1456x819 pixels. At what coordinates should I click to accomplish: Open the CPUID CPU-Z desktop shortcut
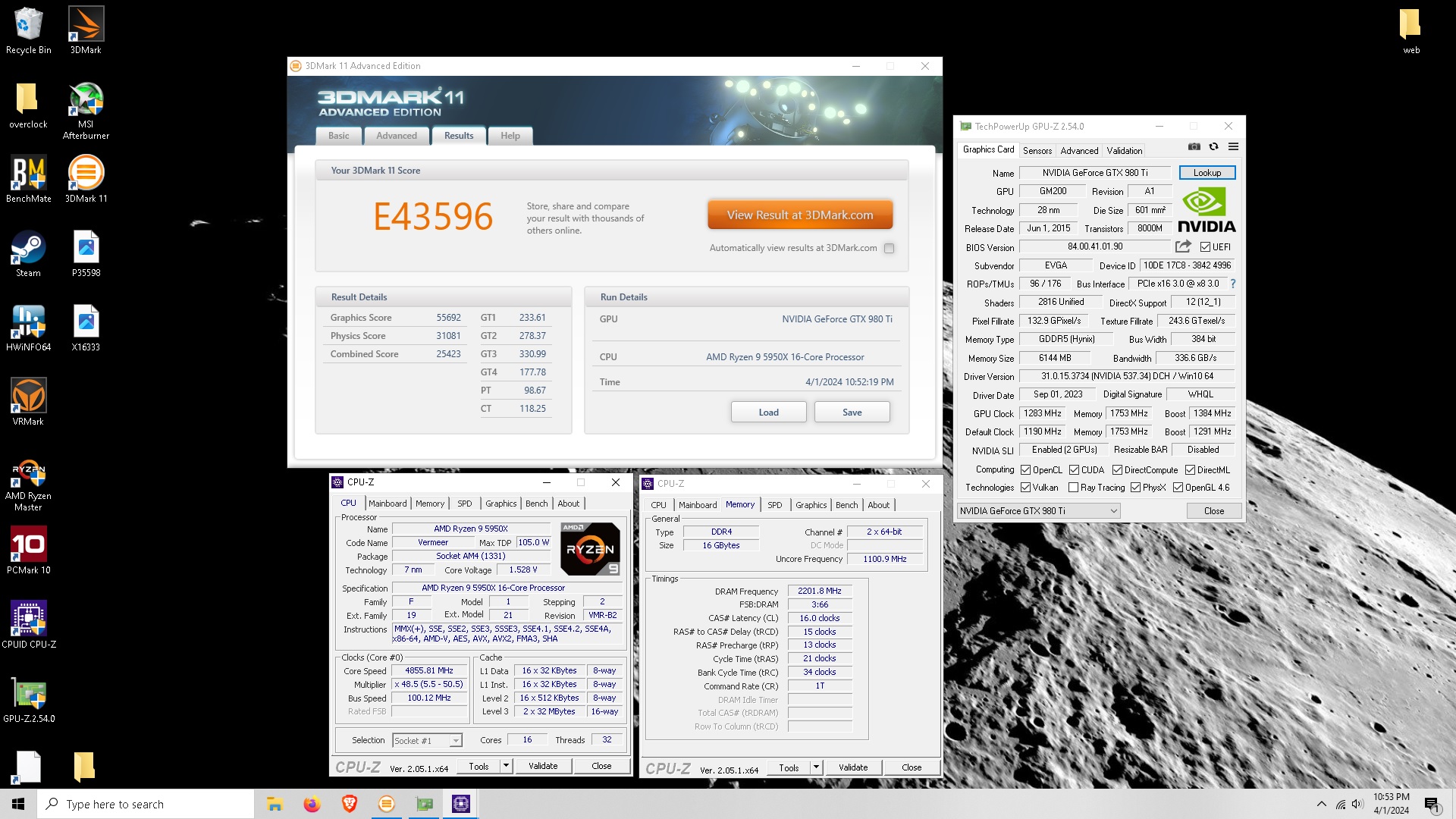pyautogui.click(x=28, y=625)
